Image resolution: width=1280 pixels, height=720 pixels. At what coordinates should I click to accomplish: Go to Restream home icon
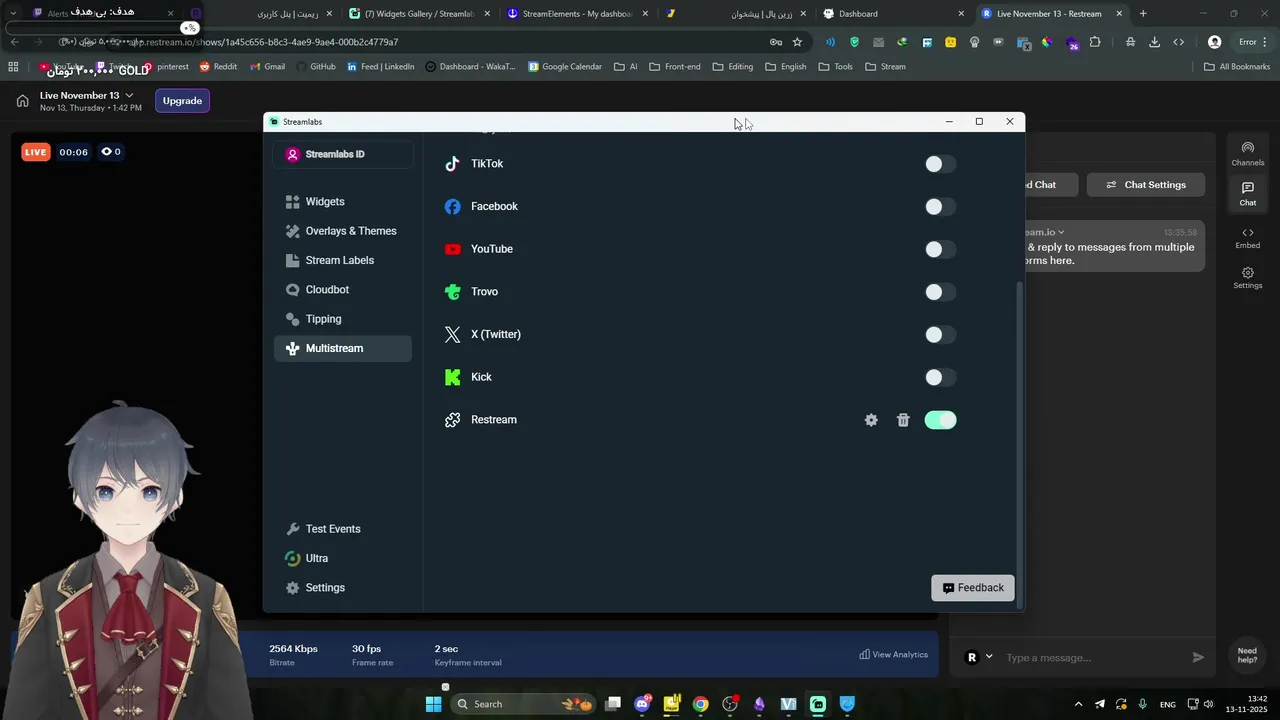[22, 101]
